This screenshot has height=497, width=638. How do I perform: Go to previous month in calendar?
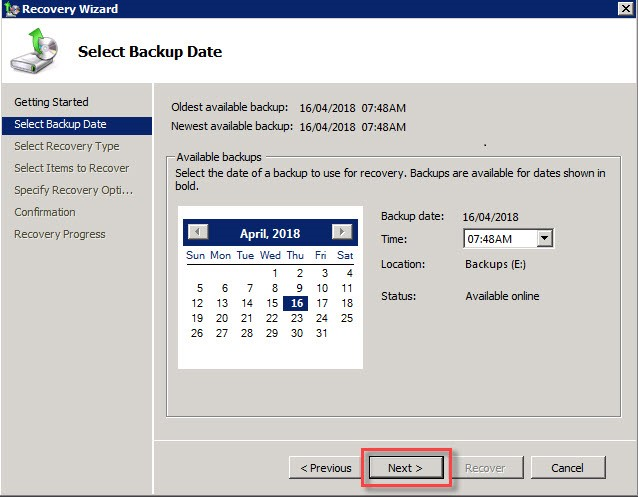tap(198, 232)
